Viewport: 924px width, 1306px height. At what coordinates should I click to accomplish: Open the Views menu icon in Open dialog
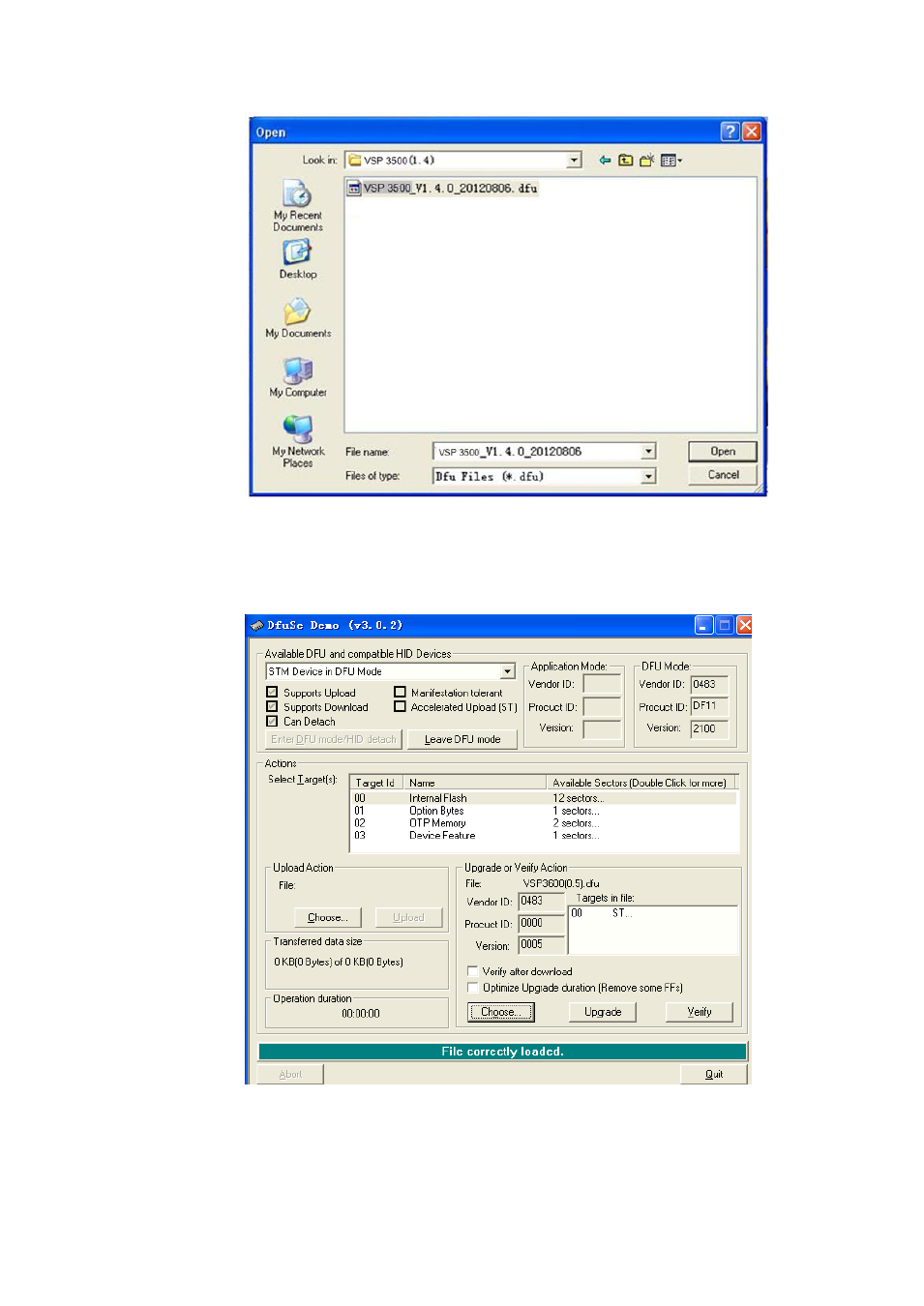point(671,161)
